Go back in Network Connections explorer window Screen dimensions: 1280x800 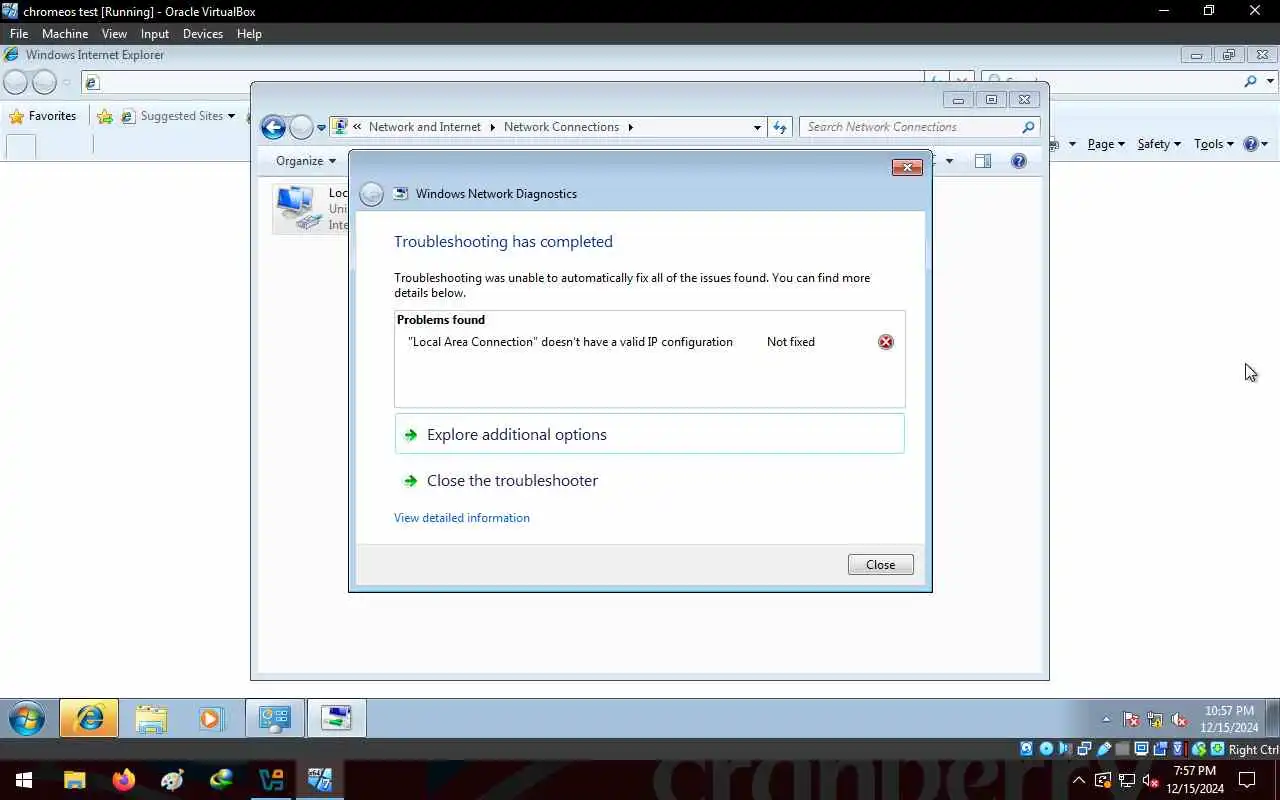273,127
